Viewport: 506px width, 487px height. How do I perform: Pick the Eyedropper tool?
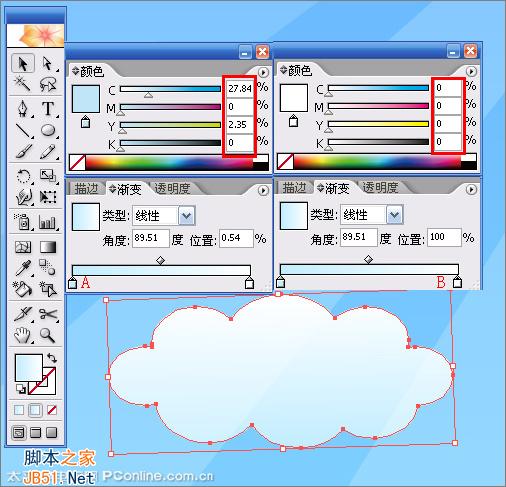(23, 268)
